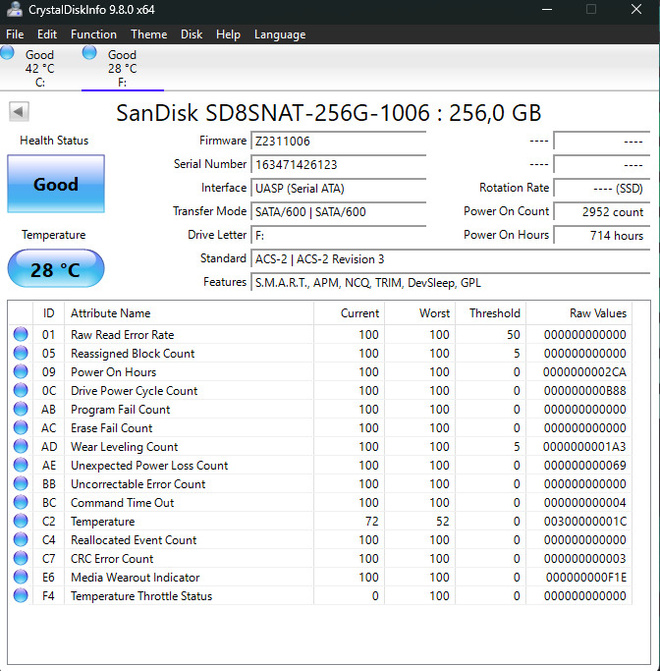Screen dimensions: 660x671
Task: Click raw value 00300000001C
Action: pos(585,521)
